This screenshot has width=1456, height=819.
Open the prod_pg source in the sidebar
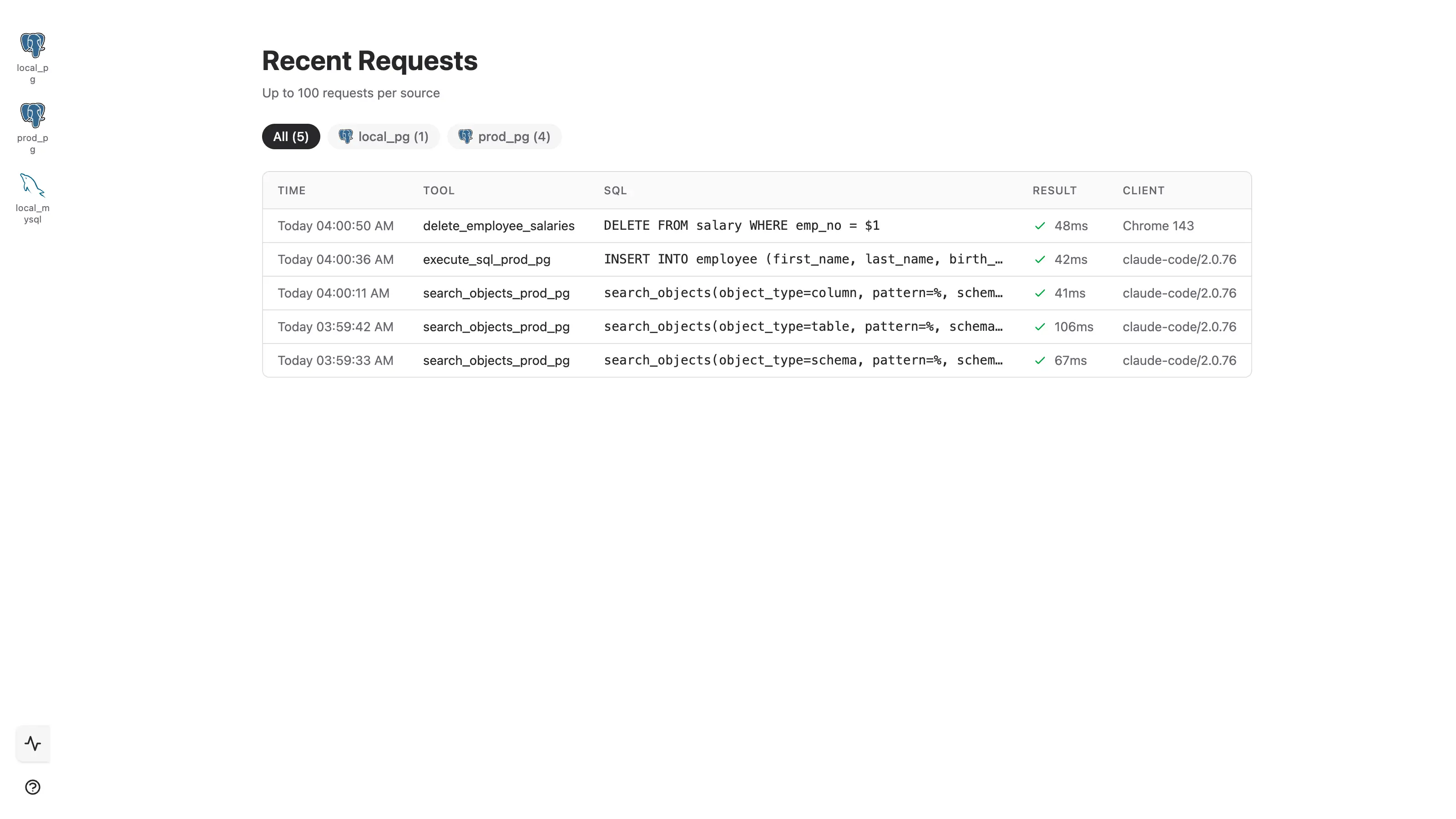coord(32,116)
